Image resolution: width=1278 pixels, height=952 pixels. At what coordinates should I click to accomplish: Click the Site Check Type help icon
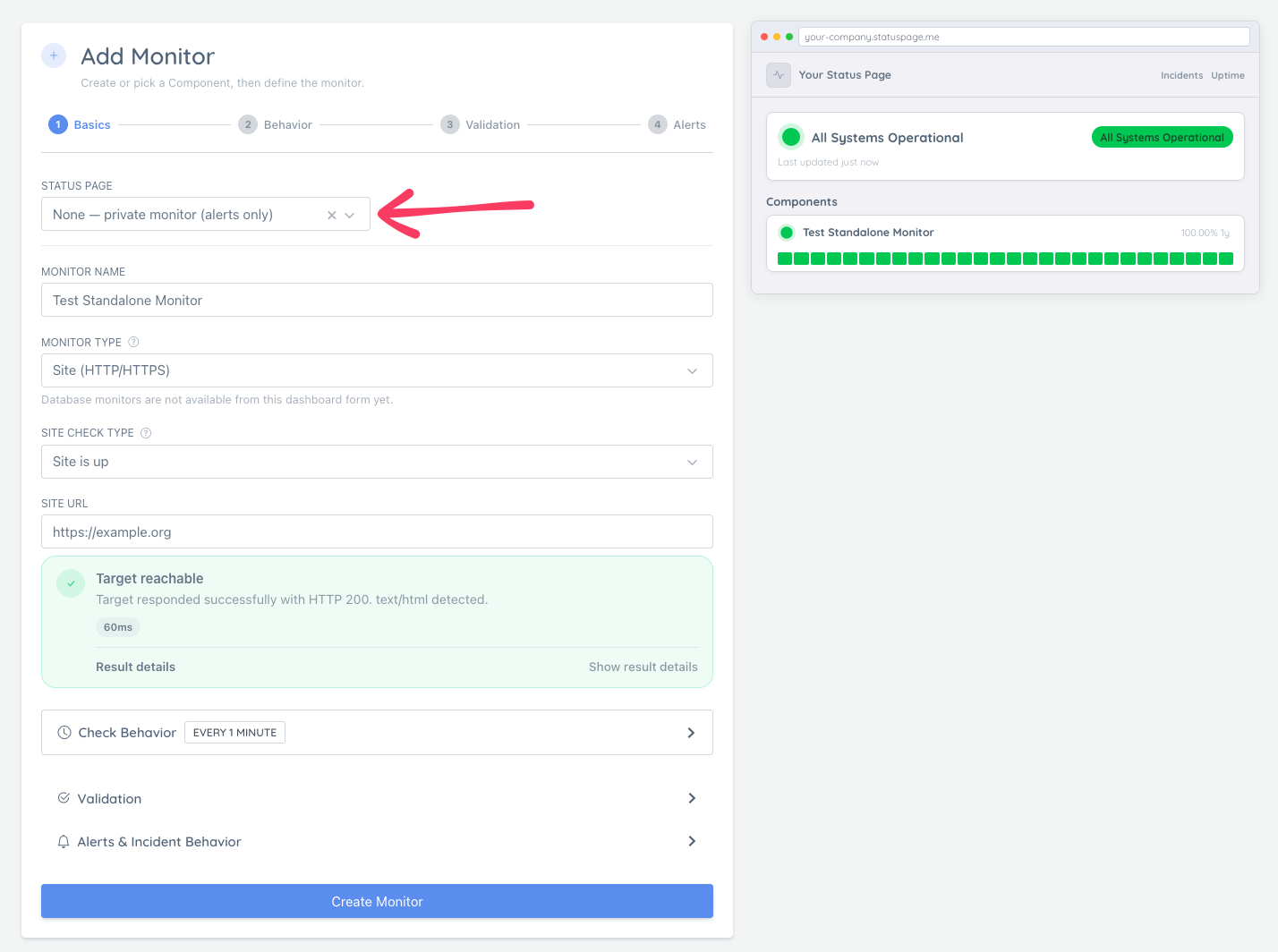146,433
